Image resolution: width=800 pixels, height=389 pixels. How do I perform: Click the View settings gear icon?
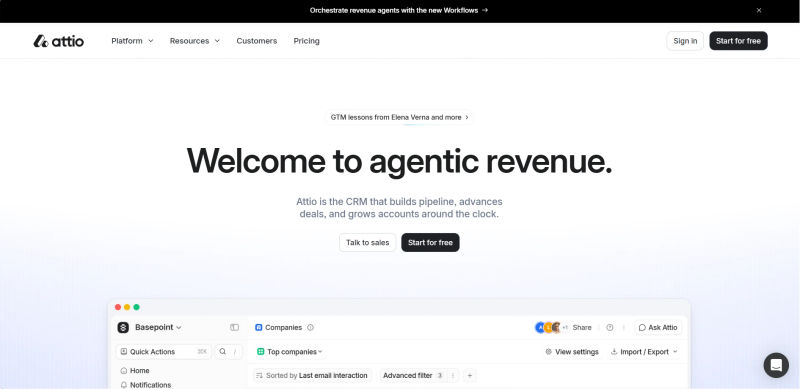tap(548, 352)
